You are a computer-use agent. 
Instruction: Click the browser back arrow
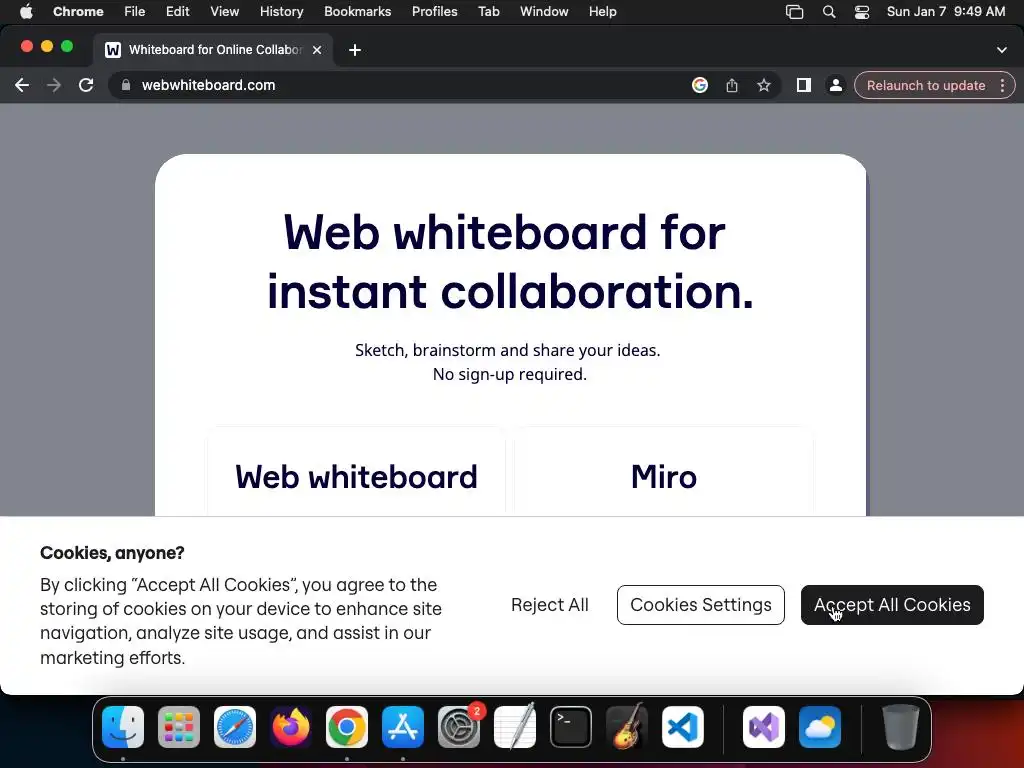(x=22, y=85)
